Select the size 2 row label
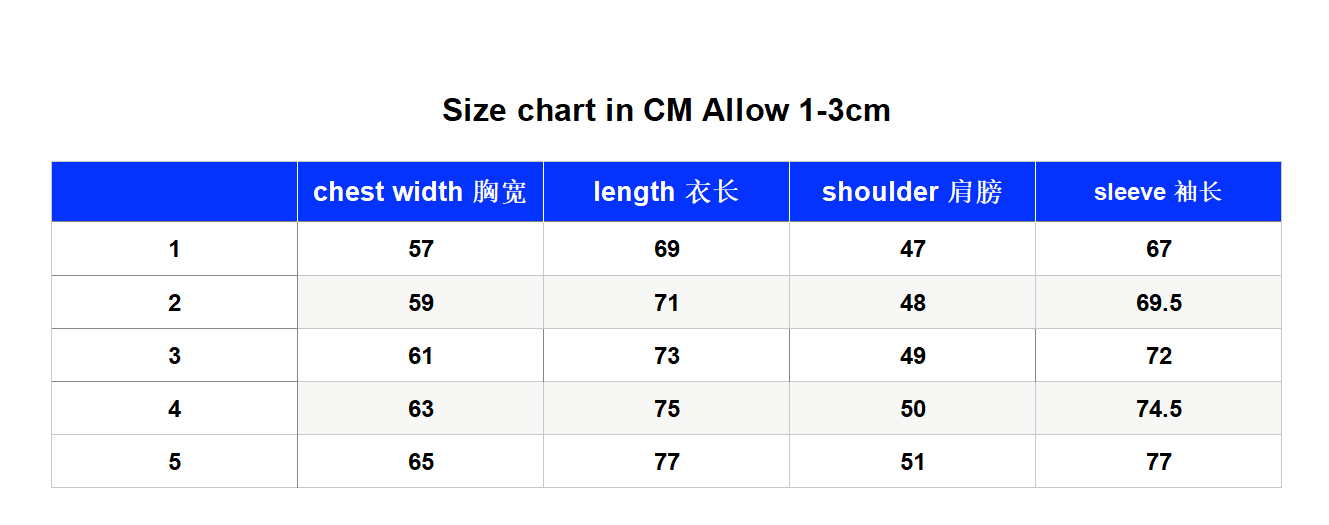1329x525 pixels. pos(174,302)
